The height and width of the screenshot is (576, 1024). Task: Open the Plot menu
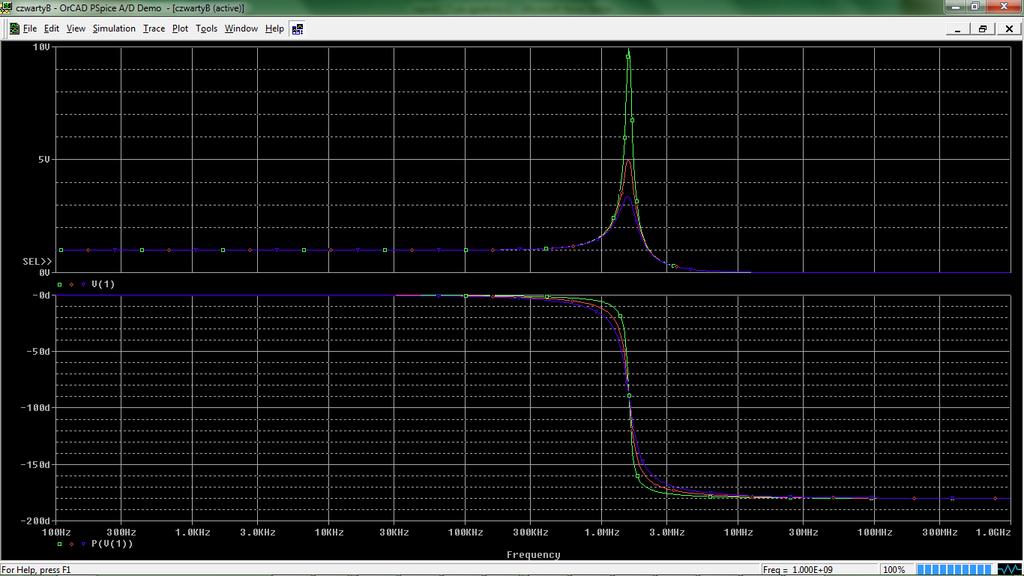(x=180, y=29)
